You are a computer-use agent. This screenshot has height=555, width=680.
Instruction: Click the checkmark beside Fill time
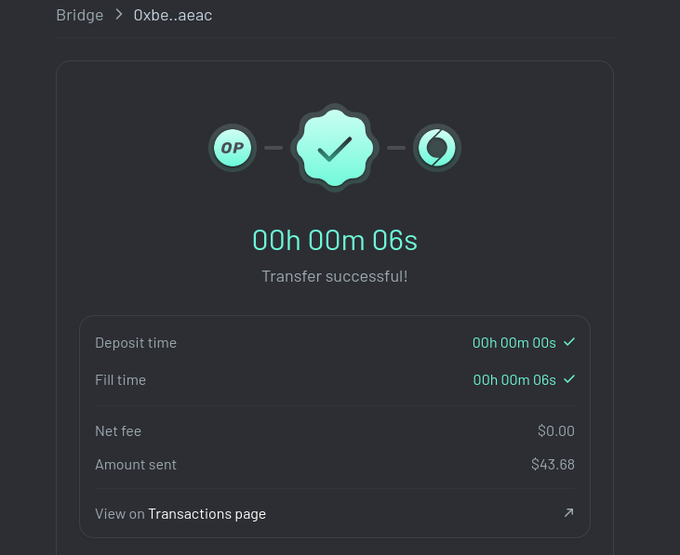click(569, 379)
